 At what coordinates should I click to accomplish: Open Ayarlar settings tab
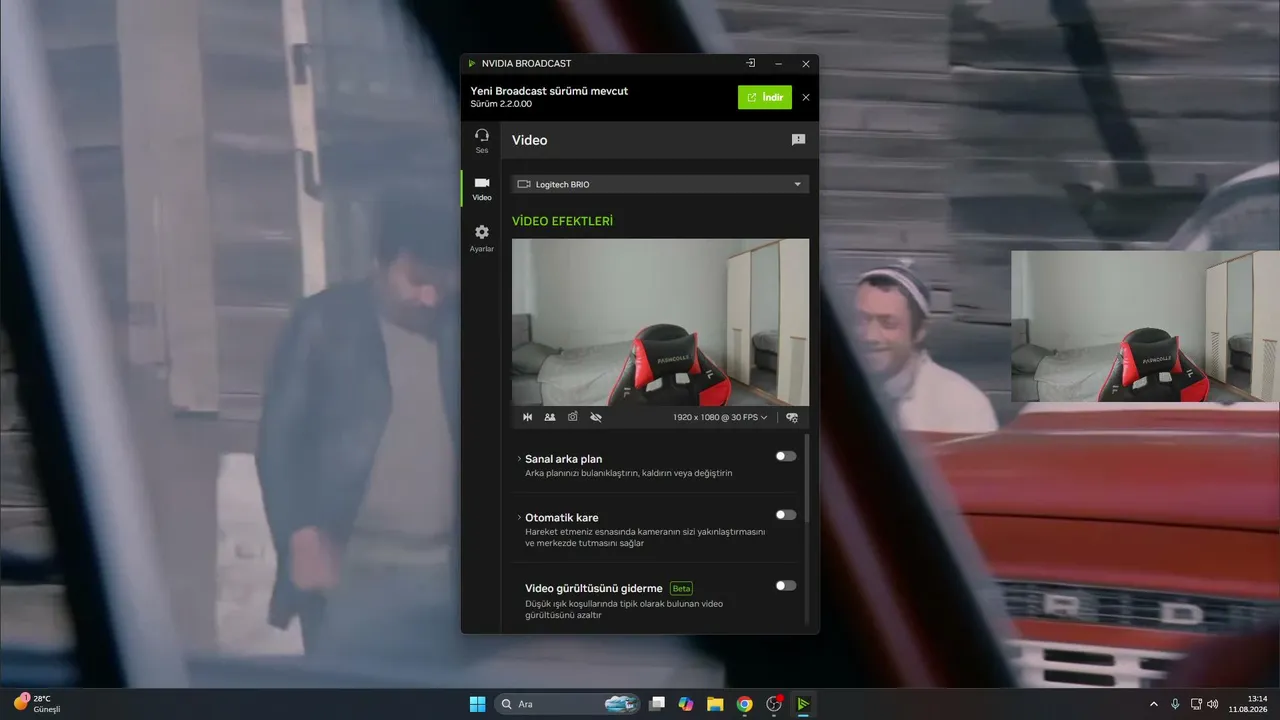point(482,238)
